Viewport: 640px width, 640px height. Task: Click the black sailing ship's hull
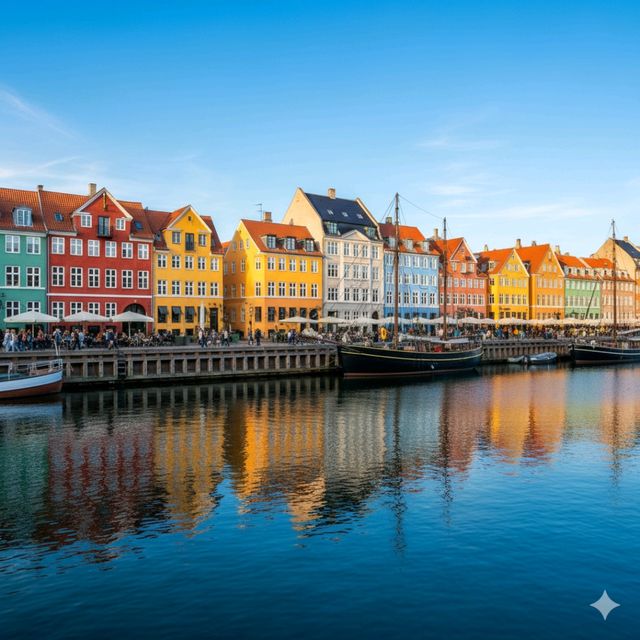pos(408,360)
